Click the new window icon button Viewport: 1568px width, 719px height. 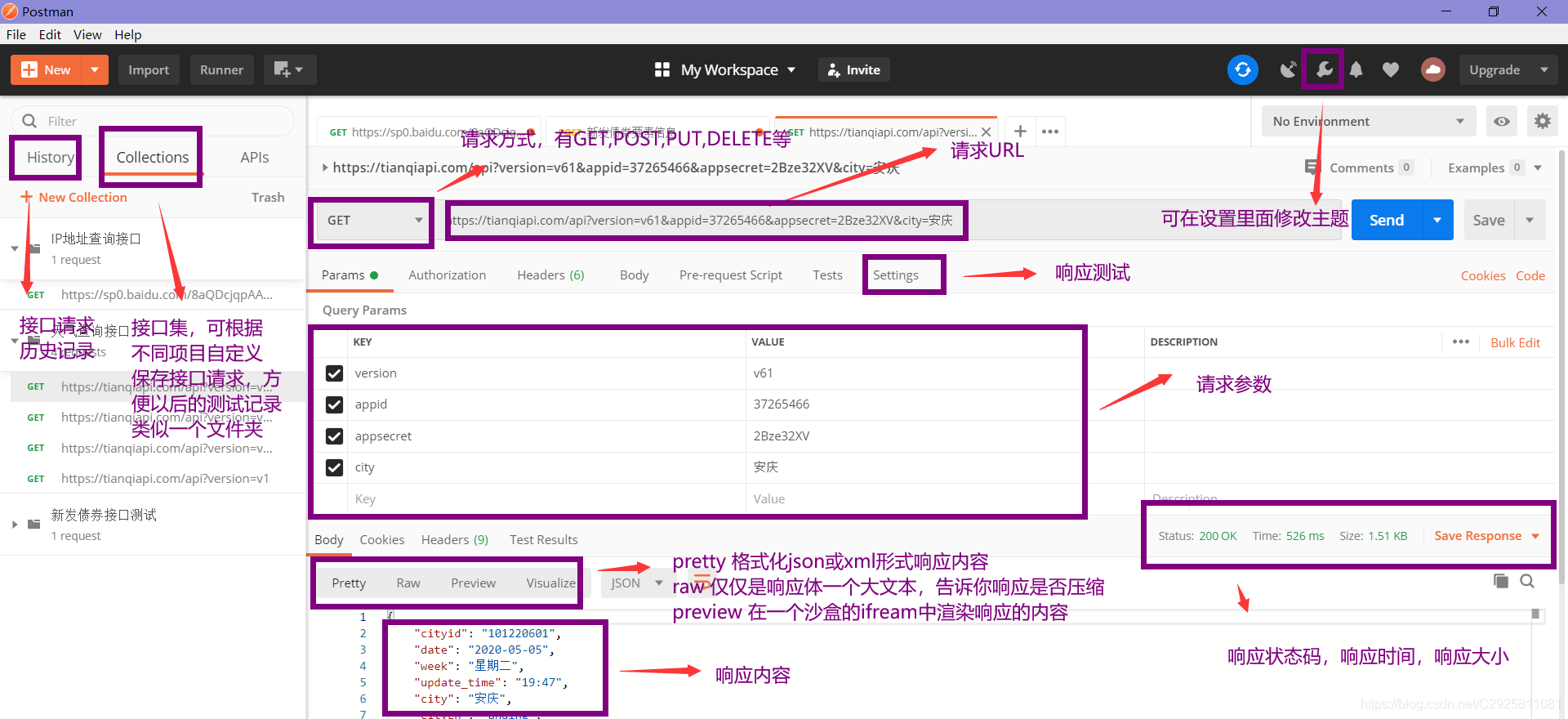[x=288, y=69]
